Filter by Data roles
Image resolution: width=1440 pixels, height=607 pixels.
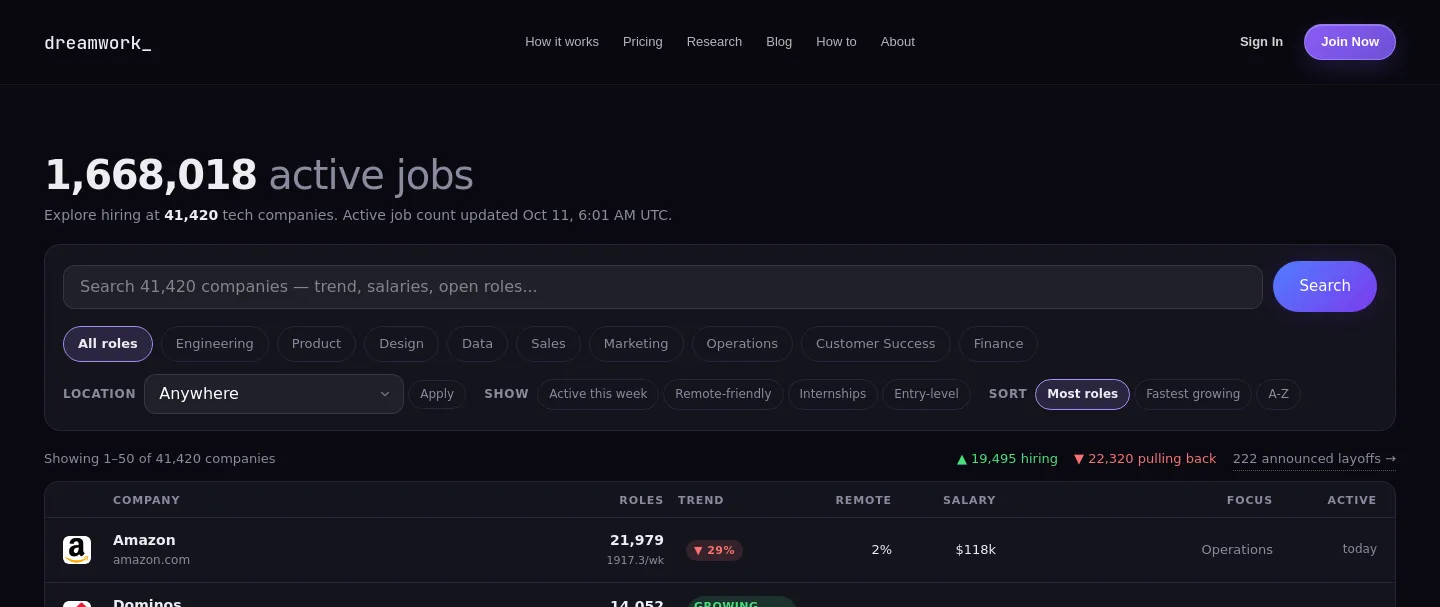pos(477,344)
